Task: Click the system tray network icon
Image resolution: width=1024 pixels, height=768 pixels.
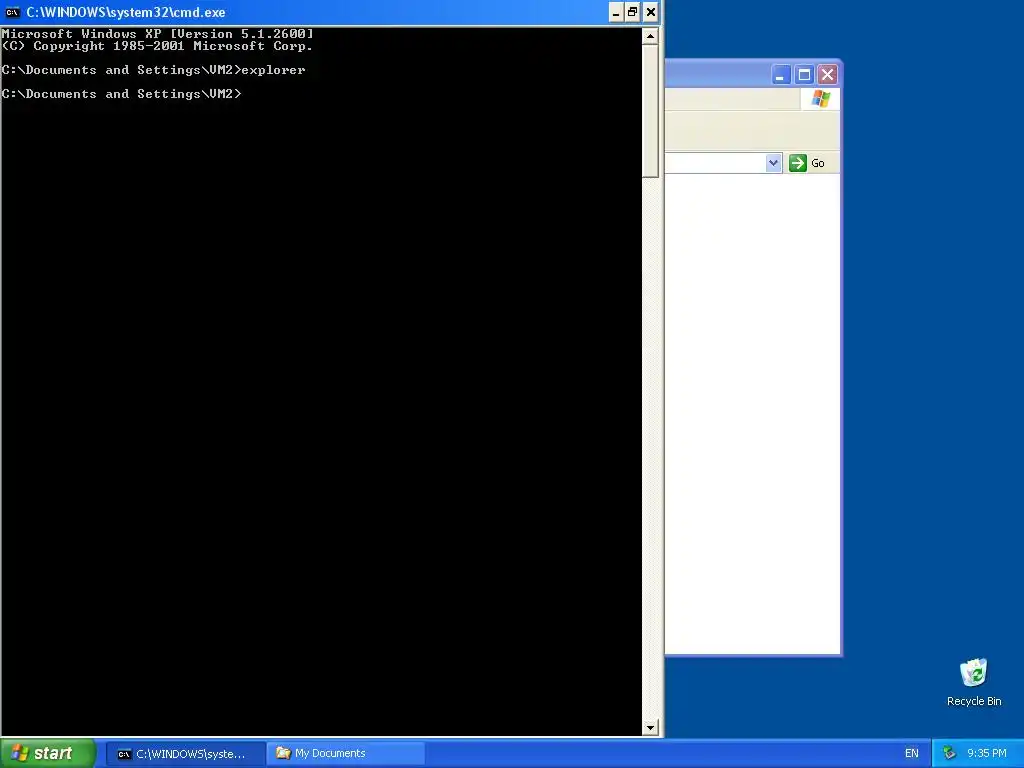Action: pyautogui.click(x=949, y=754)
